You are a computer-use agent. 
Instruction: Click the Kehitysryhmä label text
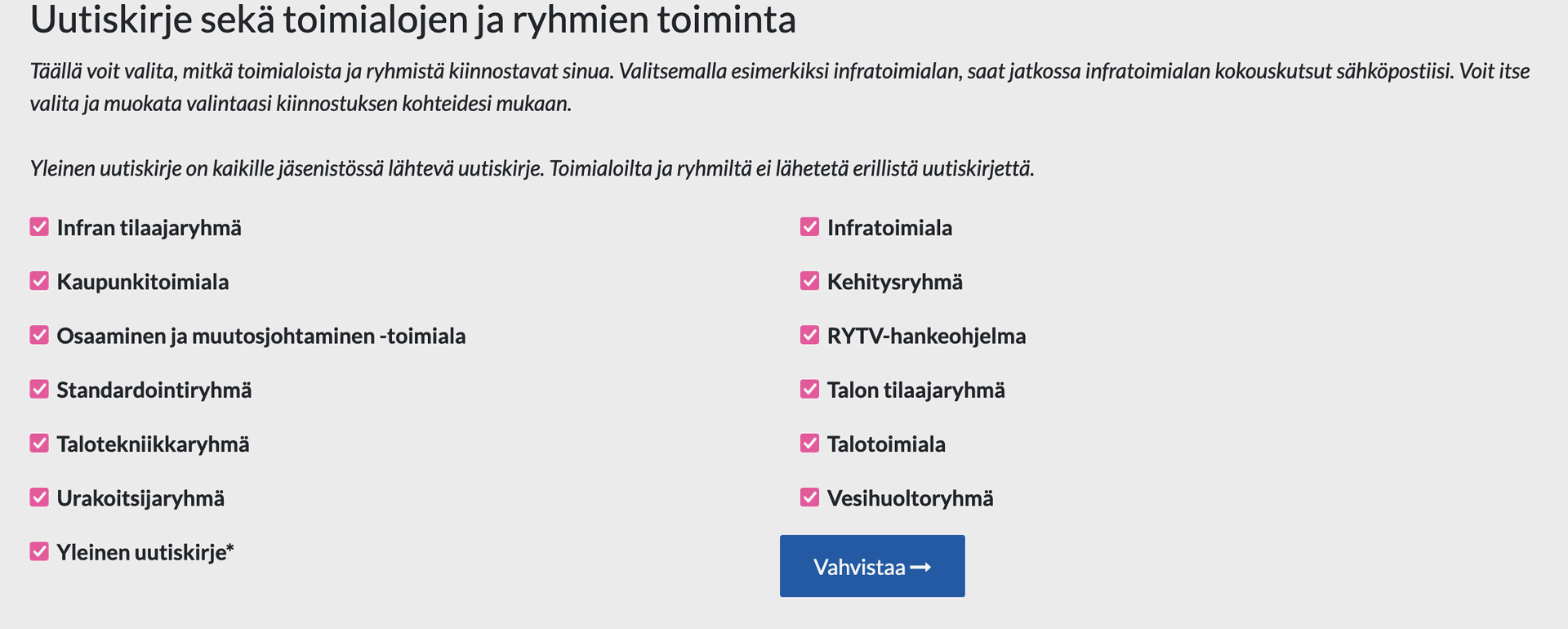(894, 282)
